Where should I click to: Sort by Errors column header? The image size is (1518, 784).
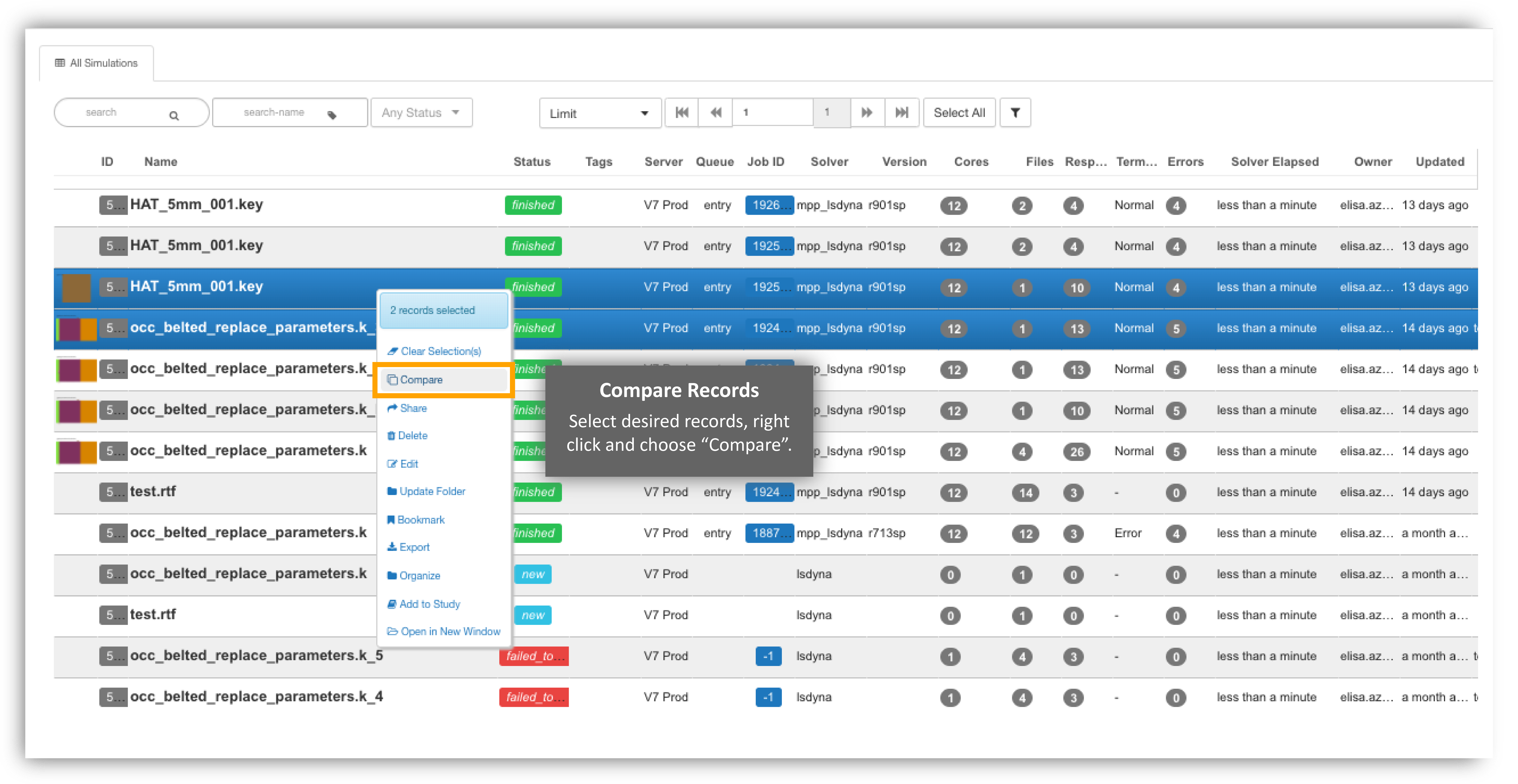1185,162
